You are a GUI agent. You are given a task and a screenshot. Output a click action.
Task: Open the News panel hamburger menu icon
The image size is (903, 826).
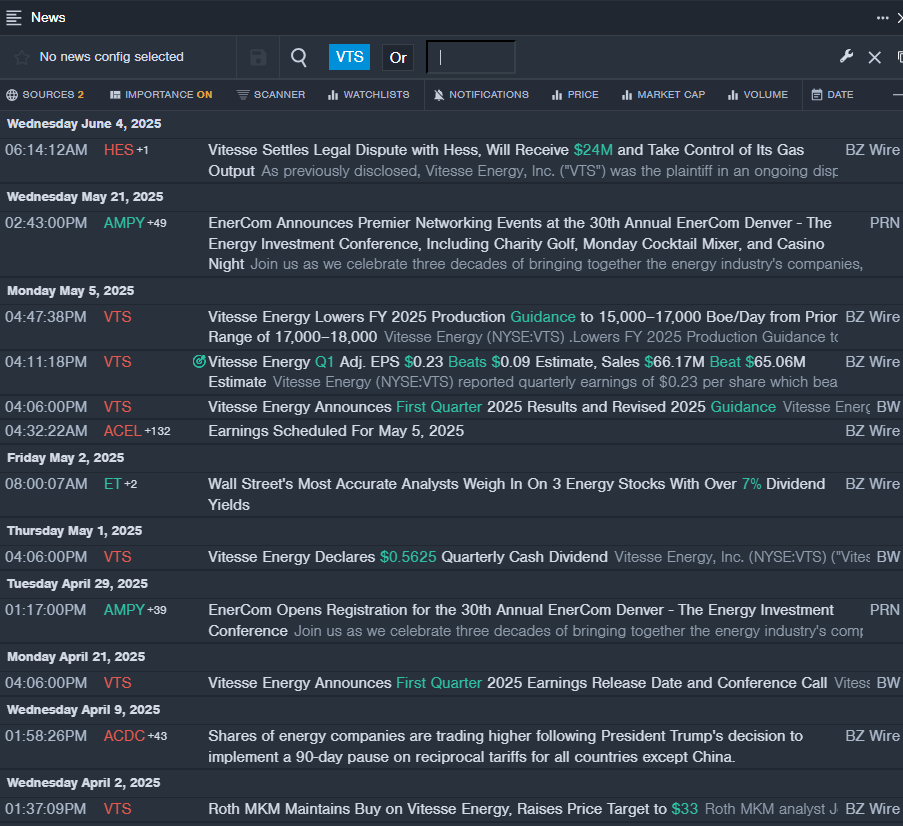pos(13,17)
